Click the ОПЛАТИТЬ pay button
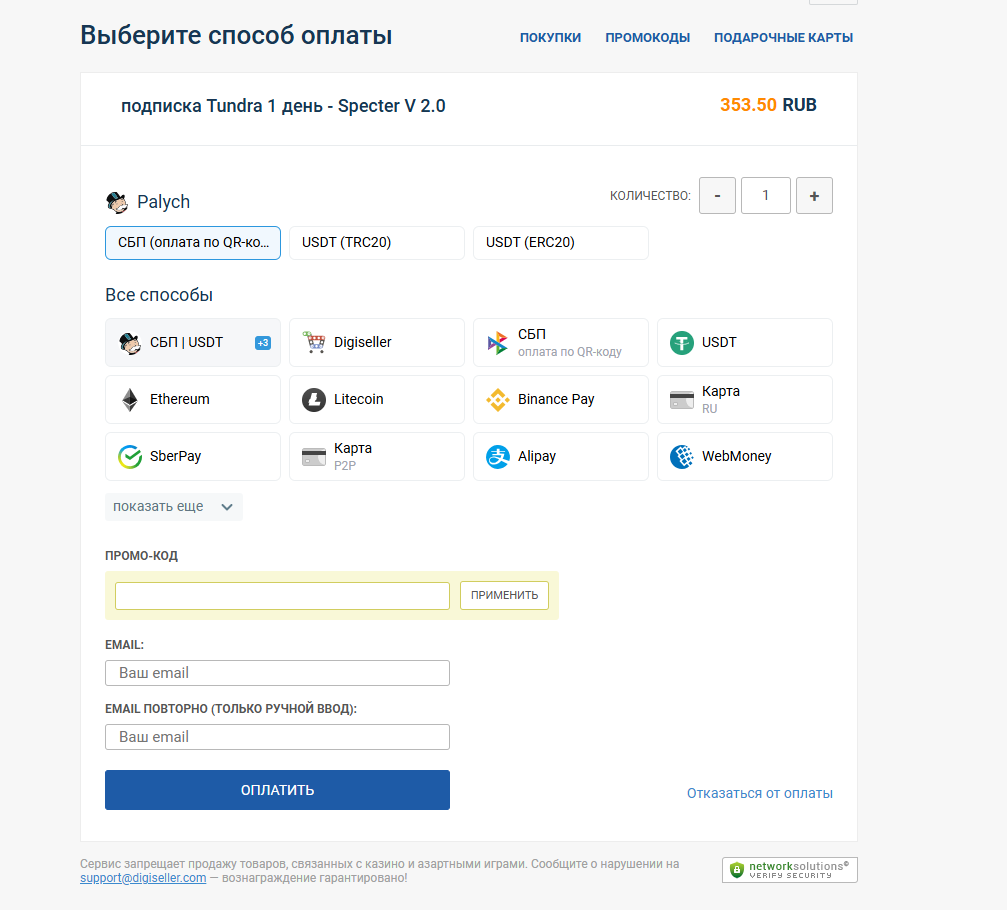 tap(277, 790)
